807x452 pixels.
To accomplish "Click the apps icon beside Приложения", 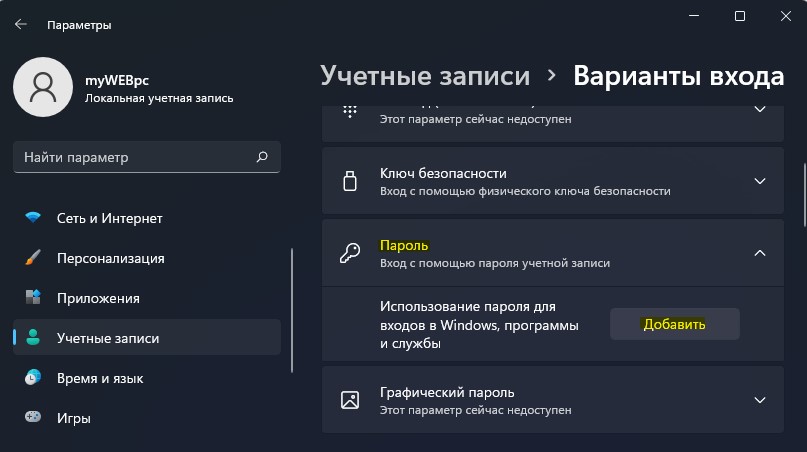I will click(33, 297).
